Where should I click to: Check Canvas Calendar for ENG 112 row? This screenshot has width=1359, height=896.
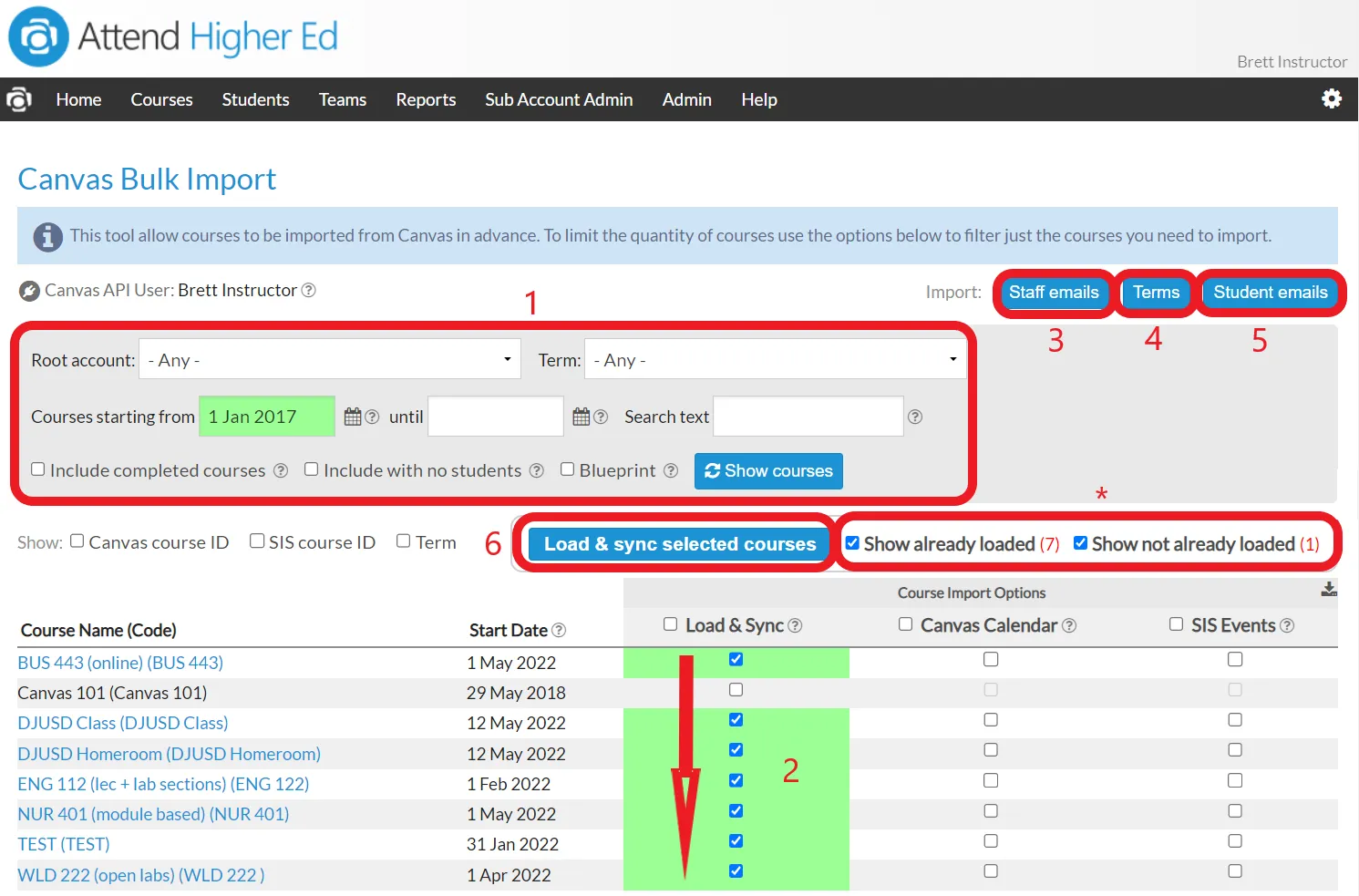coord(991,781)
